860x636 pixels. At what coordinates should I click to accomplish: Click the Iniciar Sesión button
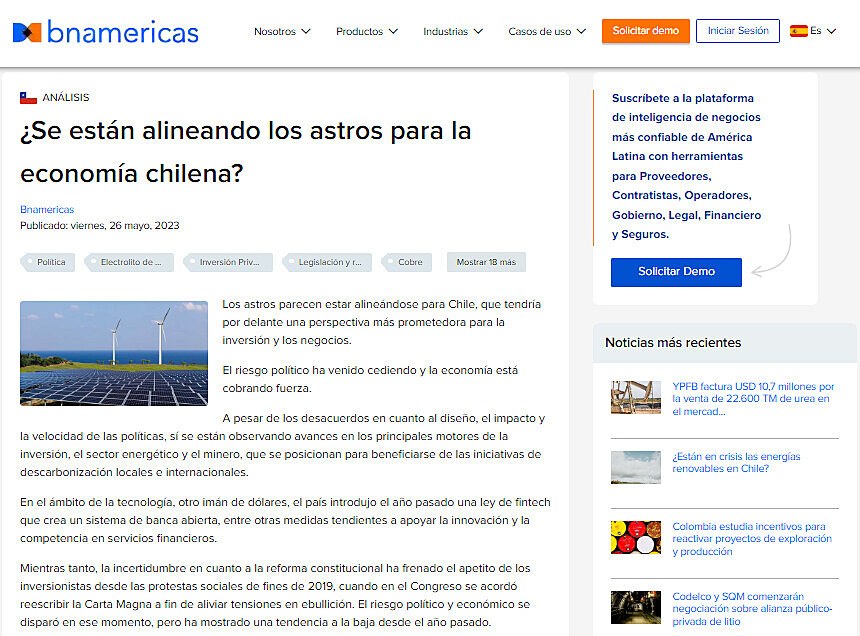pos(738,31)
